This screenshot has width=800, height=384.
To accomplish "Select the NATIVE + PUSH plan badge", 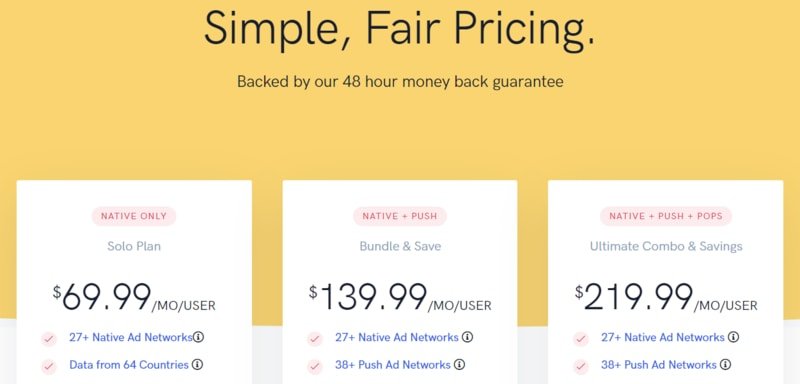I will point(400,216).
